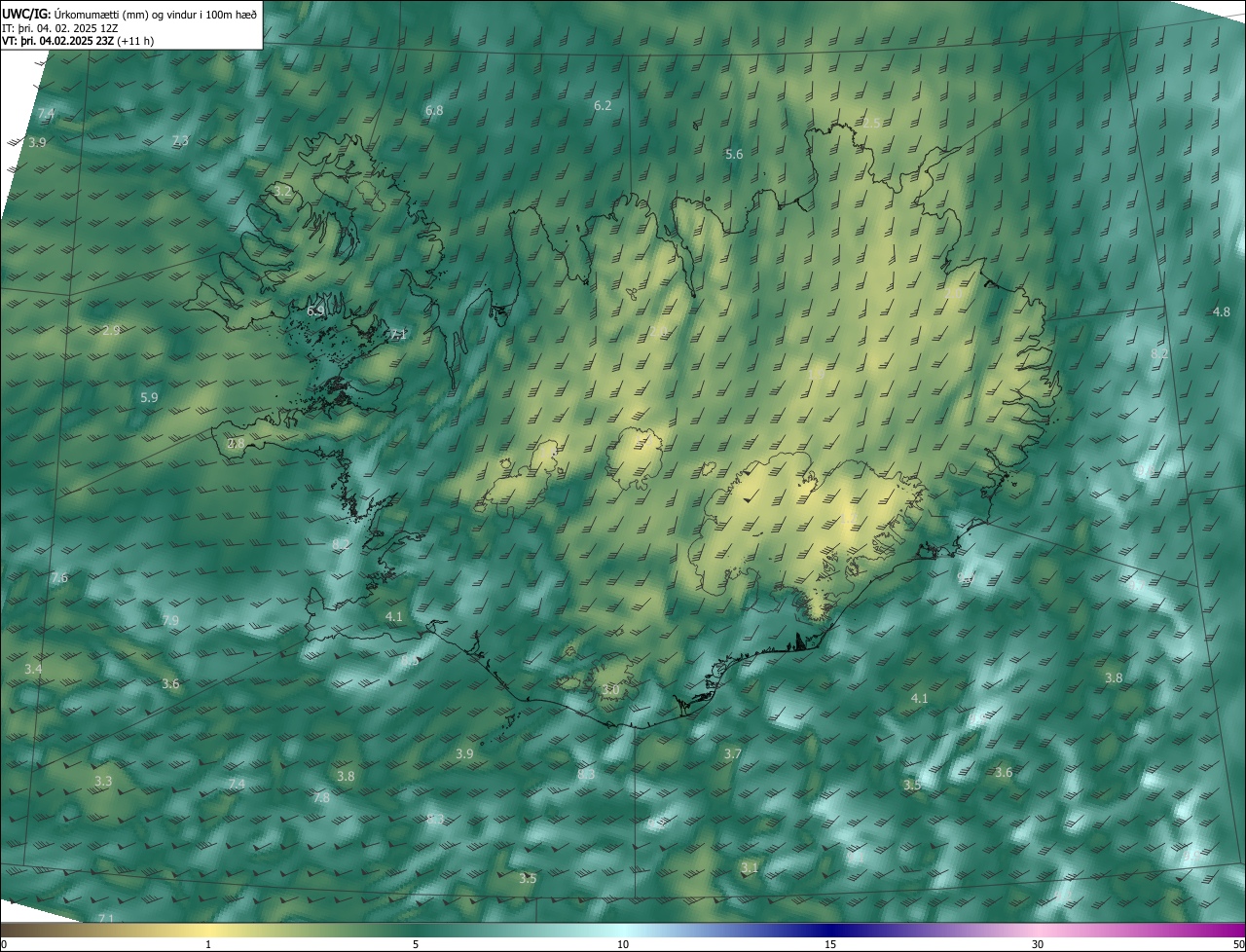Click the UWC/IG title label
The image size is (1246, 952).
pyautogui.click(x=25, y=14)
